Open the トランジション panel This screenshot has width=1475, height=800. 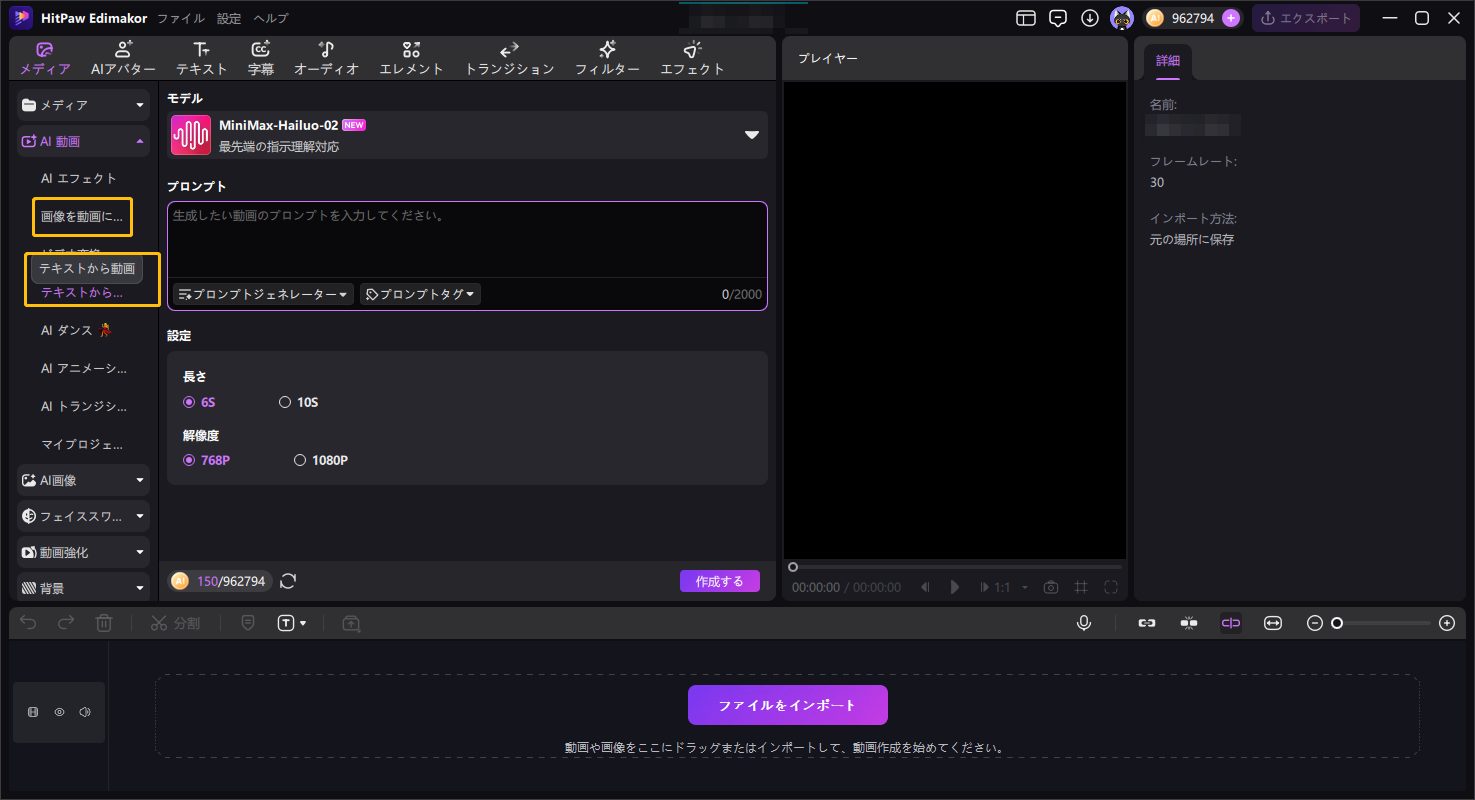509,57
